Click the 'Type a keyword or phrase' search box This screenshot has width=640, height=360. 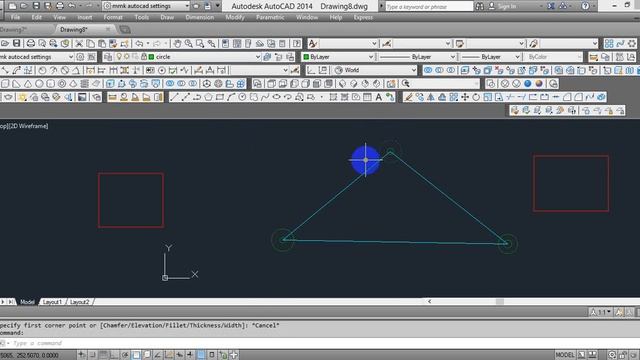pyautogui.click(x=429, y=7)
